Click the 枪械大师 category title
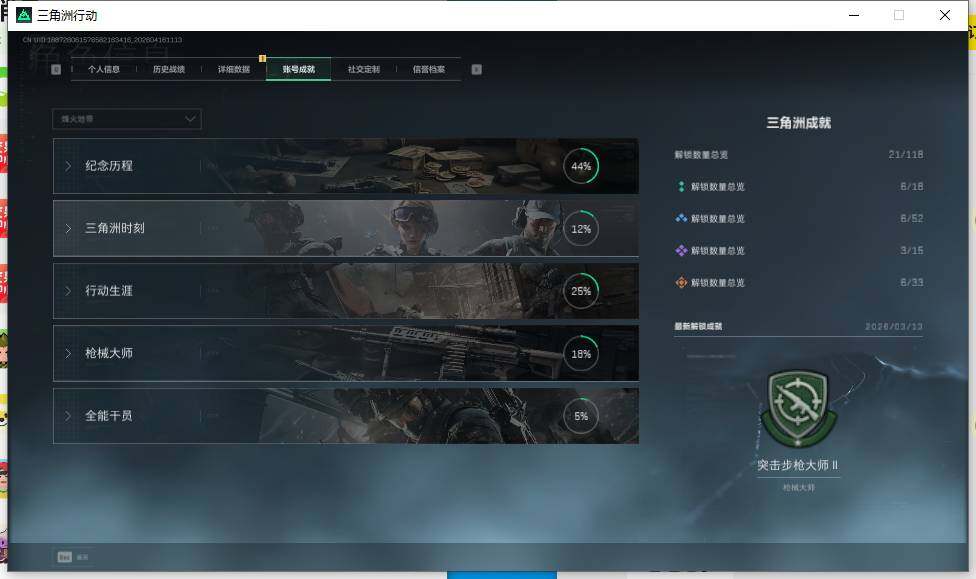 tap(109, 353)
